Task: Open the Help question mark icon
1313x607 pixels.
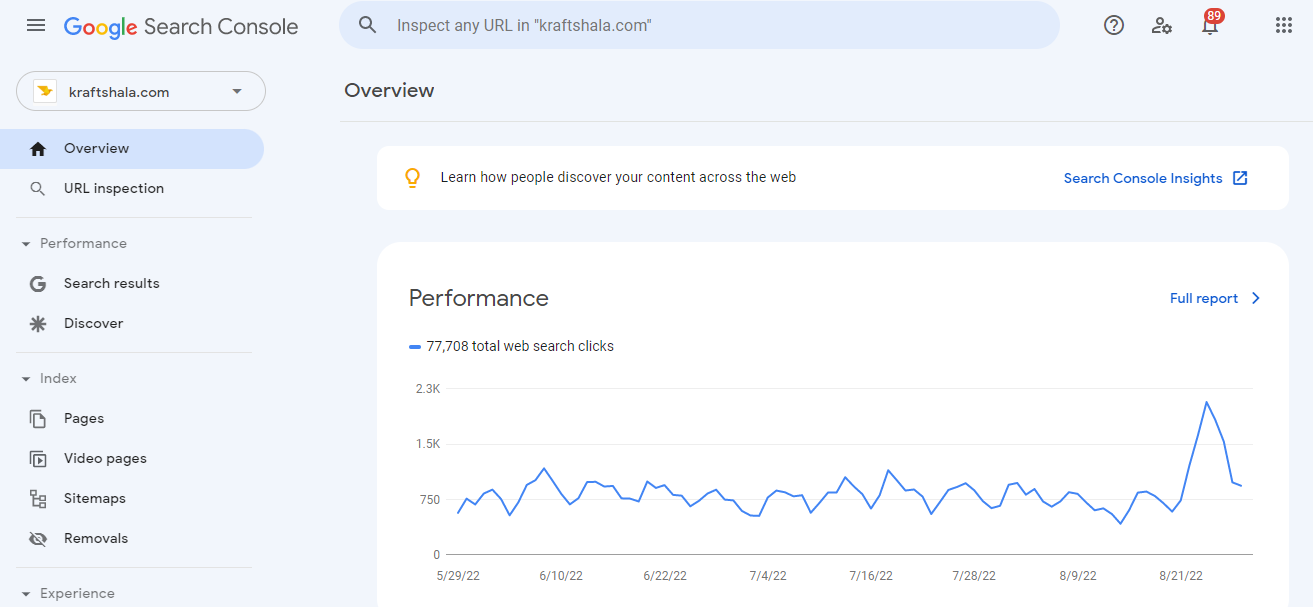Action: coord(1114,25)
